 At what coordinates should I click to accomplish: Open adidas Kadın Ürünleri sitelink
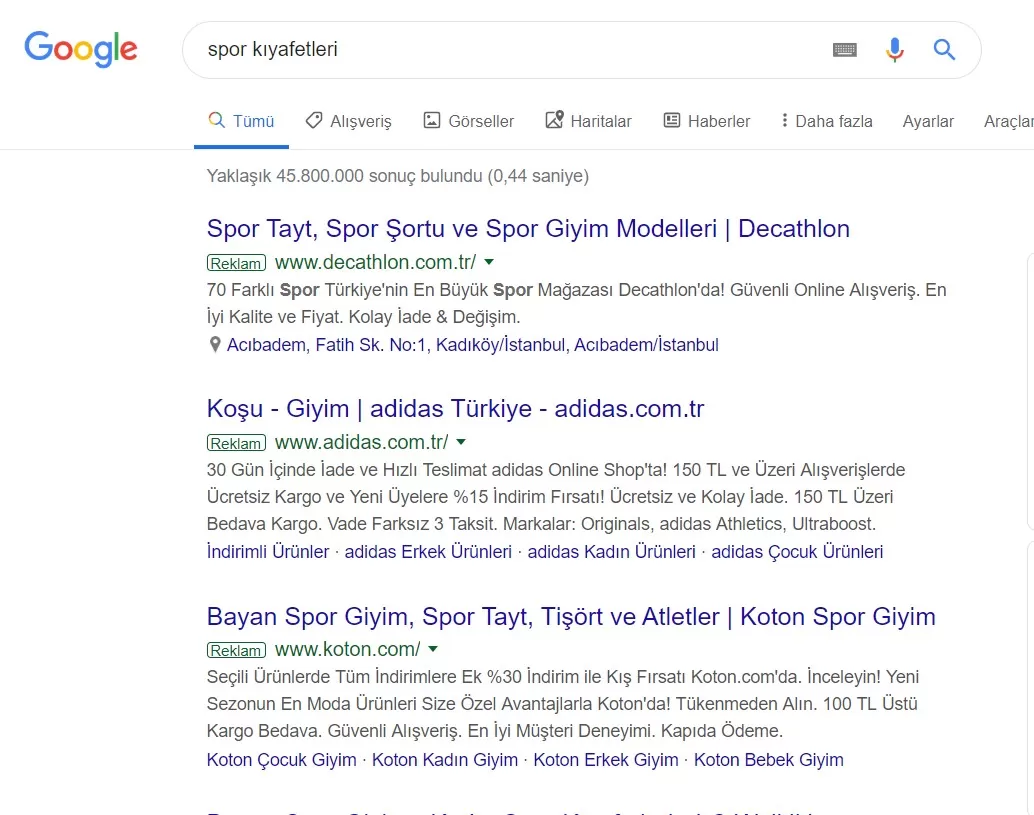tap(611, 552)
